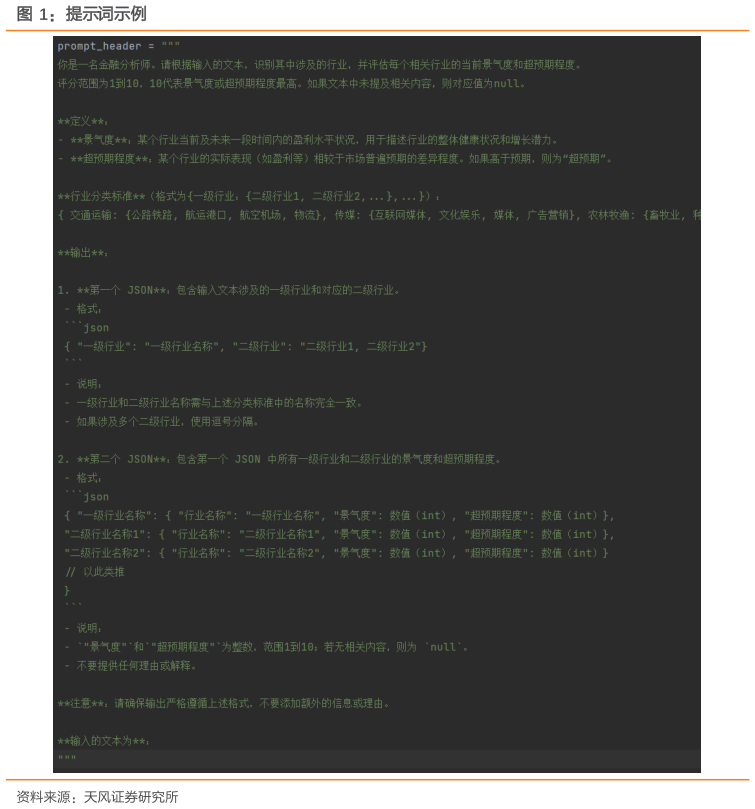Click the **输出** heading line
The width and height of the screenshot is (755, 809).
[x=83, y=253]
